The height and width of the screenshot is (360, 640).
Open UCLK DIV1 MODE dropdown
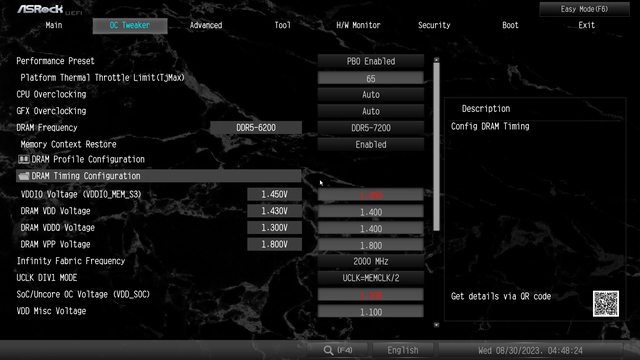(x=371, y=278)
